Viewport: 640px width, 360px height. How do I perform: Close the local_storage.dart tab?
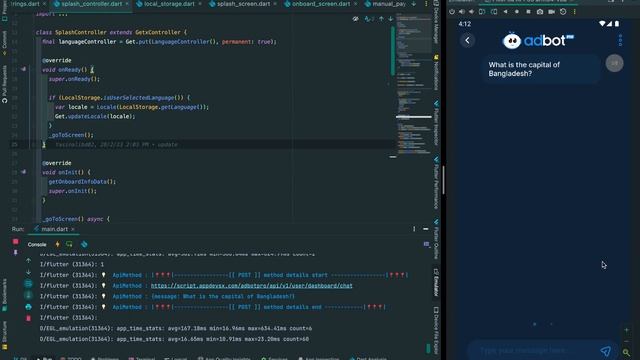tap(200, 4)
